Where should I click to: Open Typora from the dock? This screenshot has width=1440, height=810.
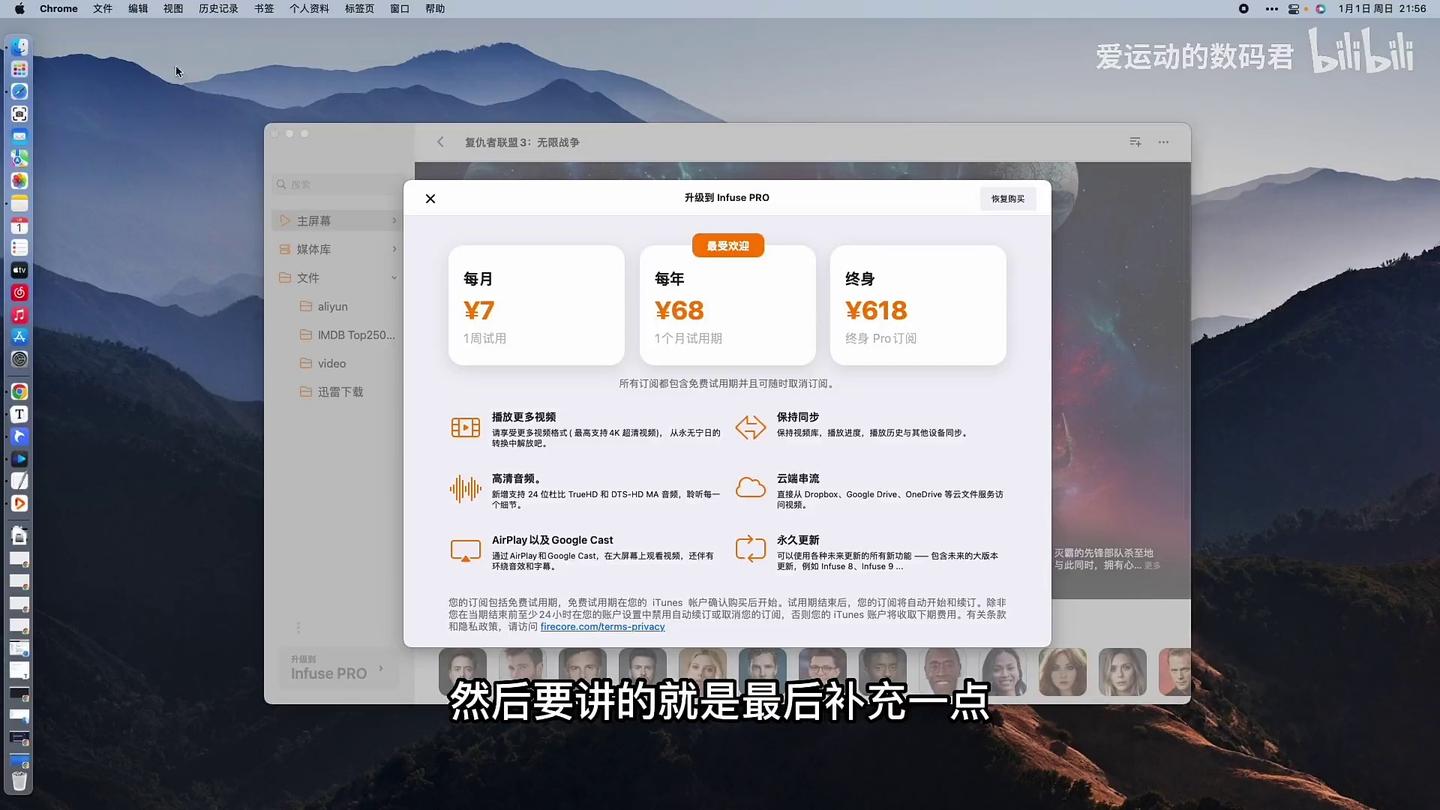[19, 414]
